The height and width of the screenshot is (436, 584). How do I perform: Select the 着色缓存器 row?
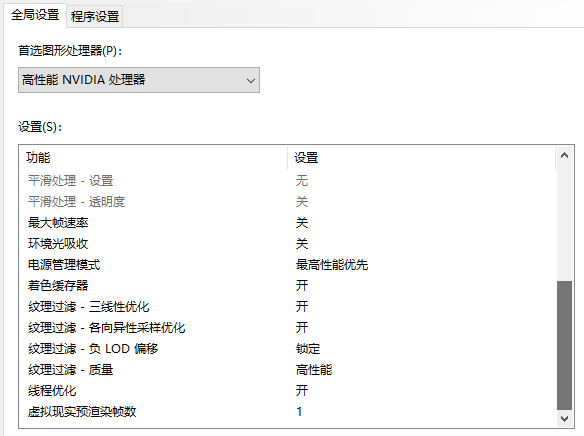287,286
